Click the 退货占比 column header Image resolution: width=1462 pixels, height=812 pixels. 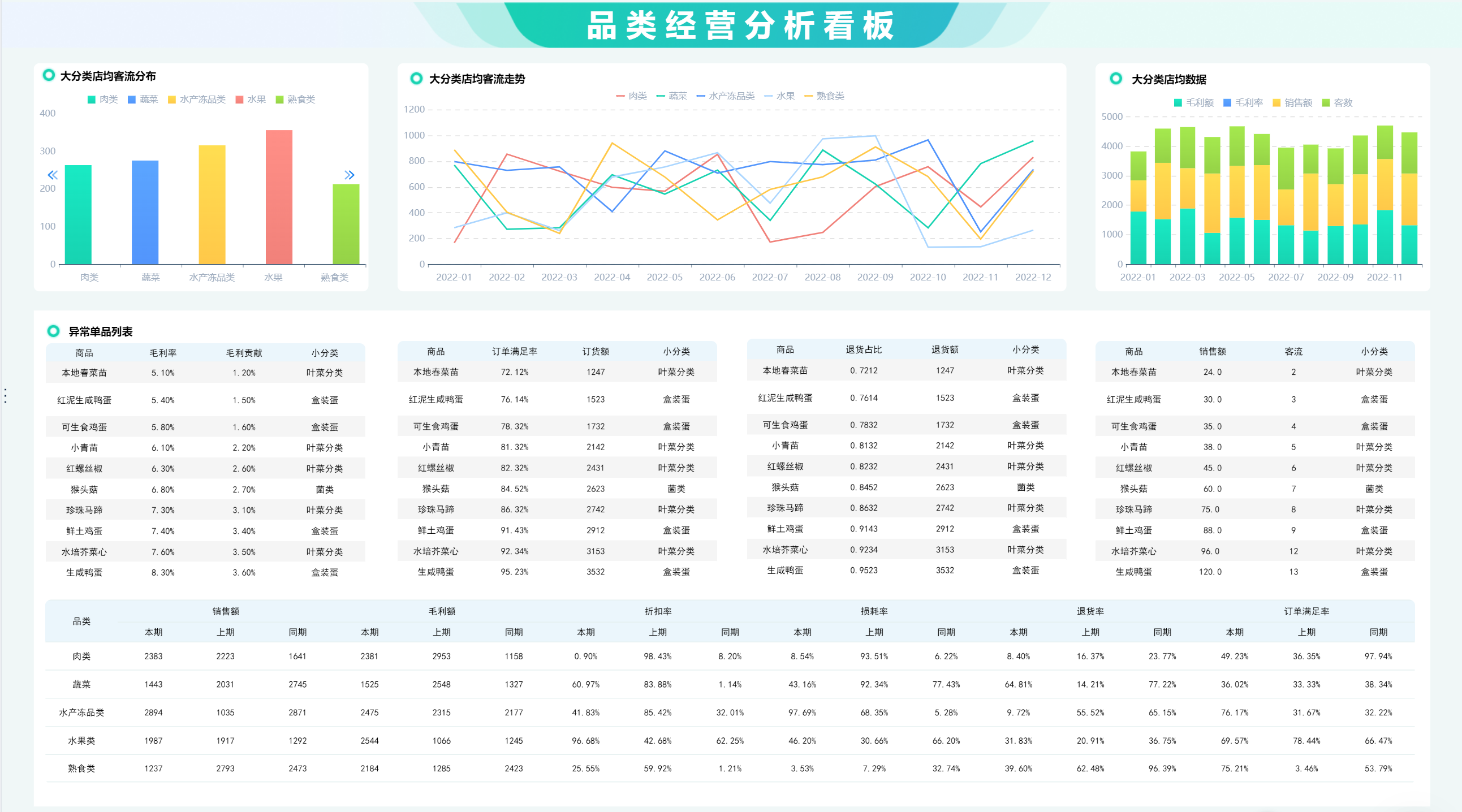click(864, 349)
